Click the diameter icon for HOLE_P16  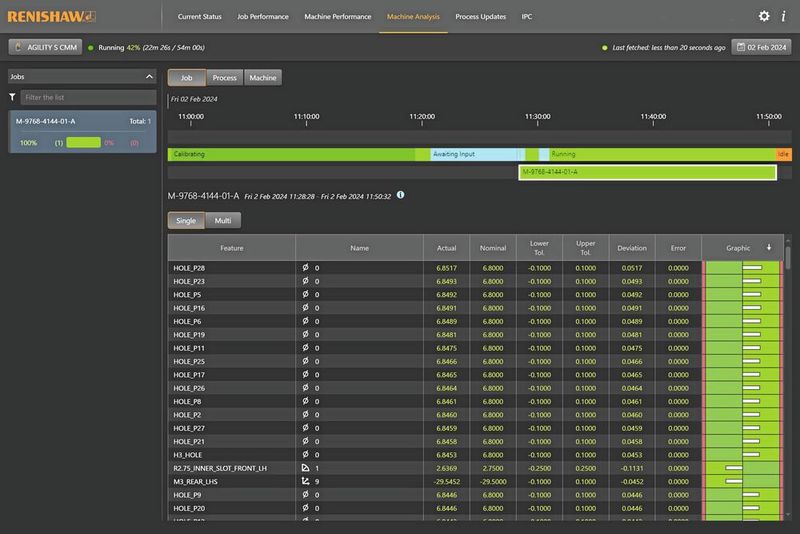point(305,307)
